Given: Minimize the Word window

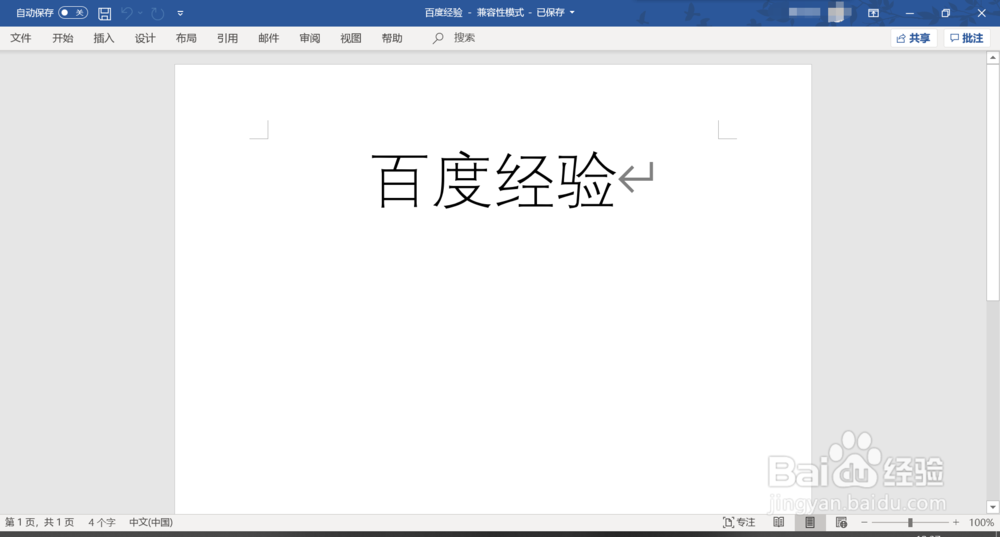Looking at the screenshot, I should click(910, 13).
